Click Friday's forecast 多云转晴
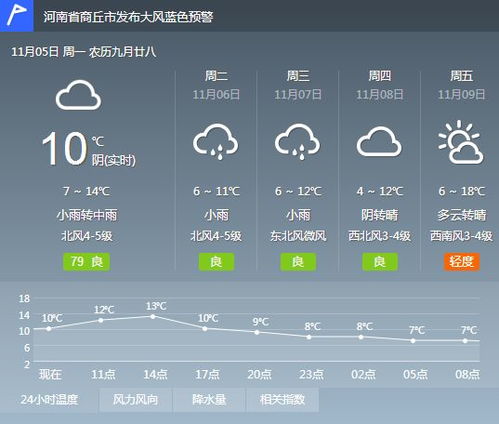The width and height of the screenshot is (499, 424). click(461, 215)
